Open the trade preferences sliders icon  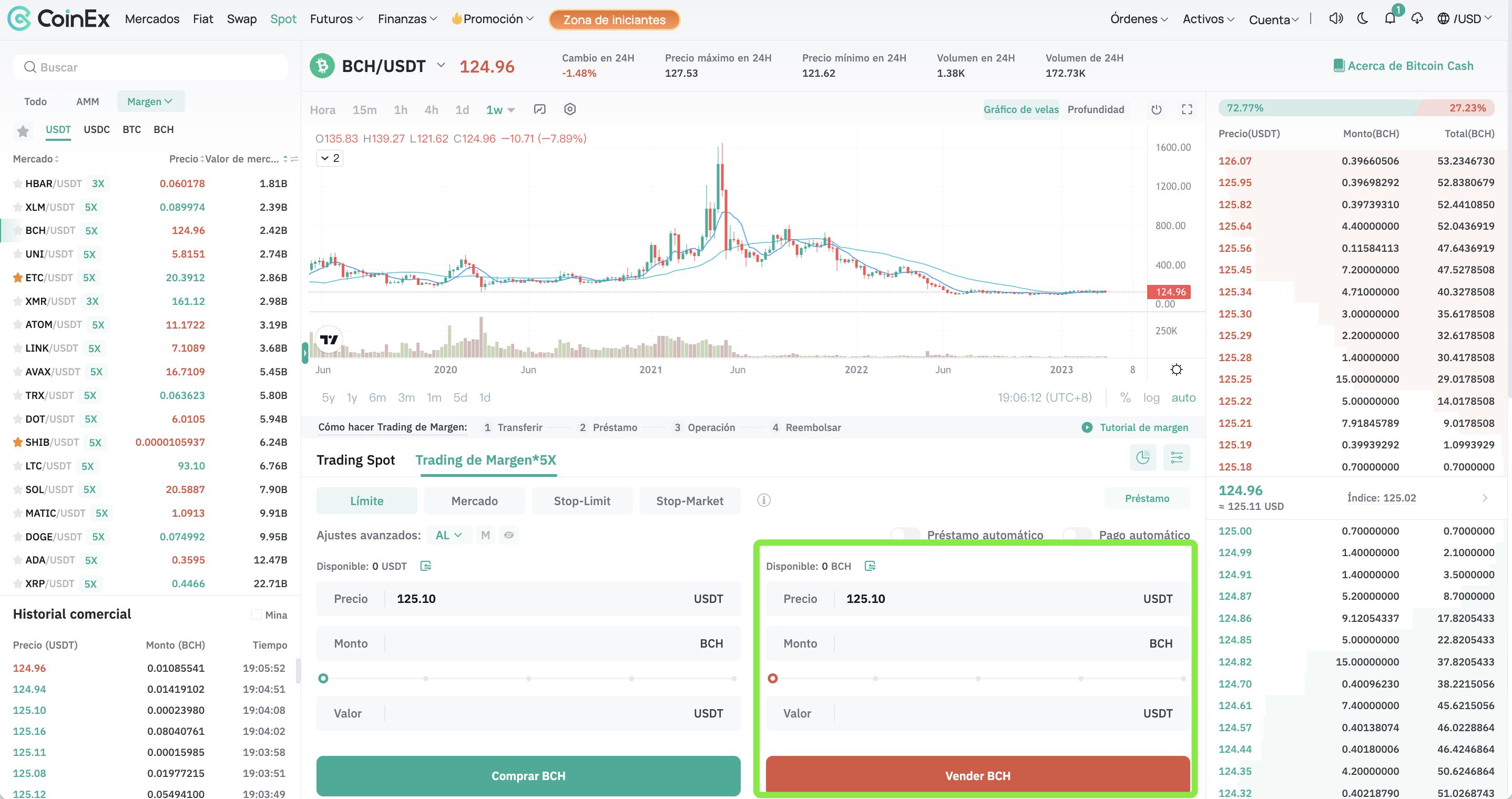point(1177,457)
